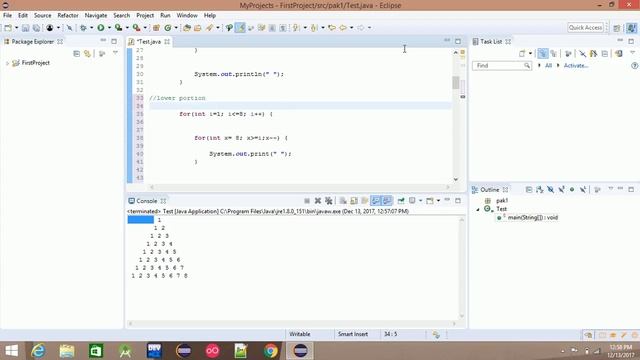
Task: Click New Task icon in Task List
Action: pyautogui.click(x=522, y=53)
